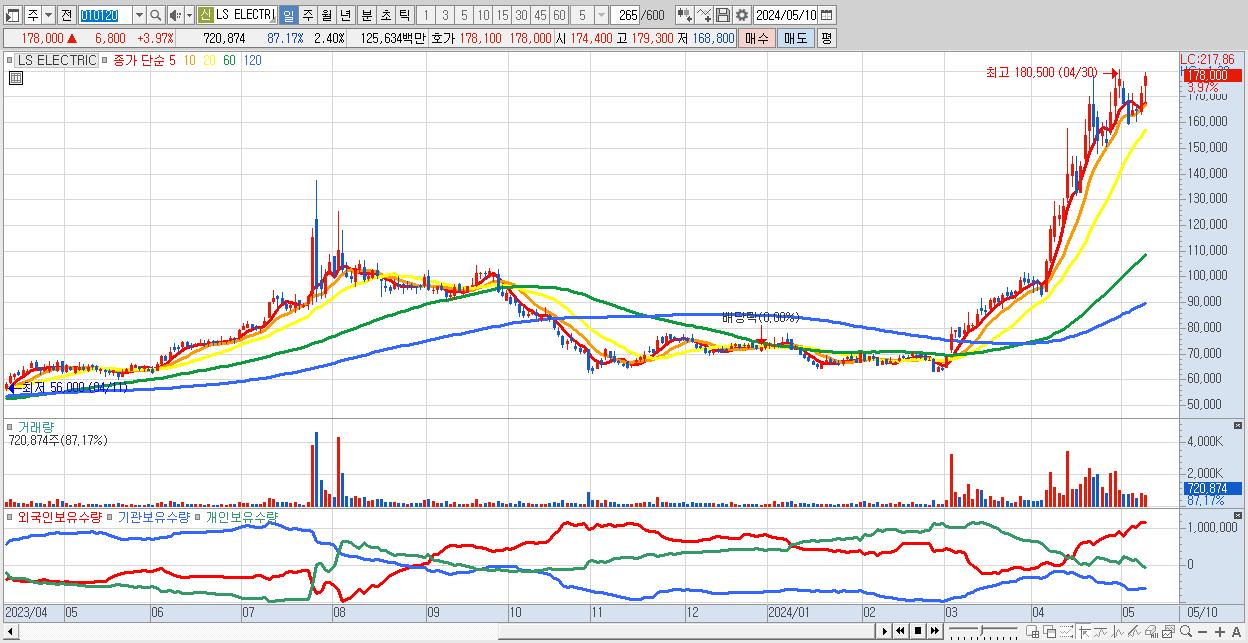Click the 매수 buy button
This screenshot has height=643, width=1248.
[x=757, y=38]
